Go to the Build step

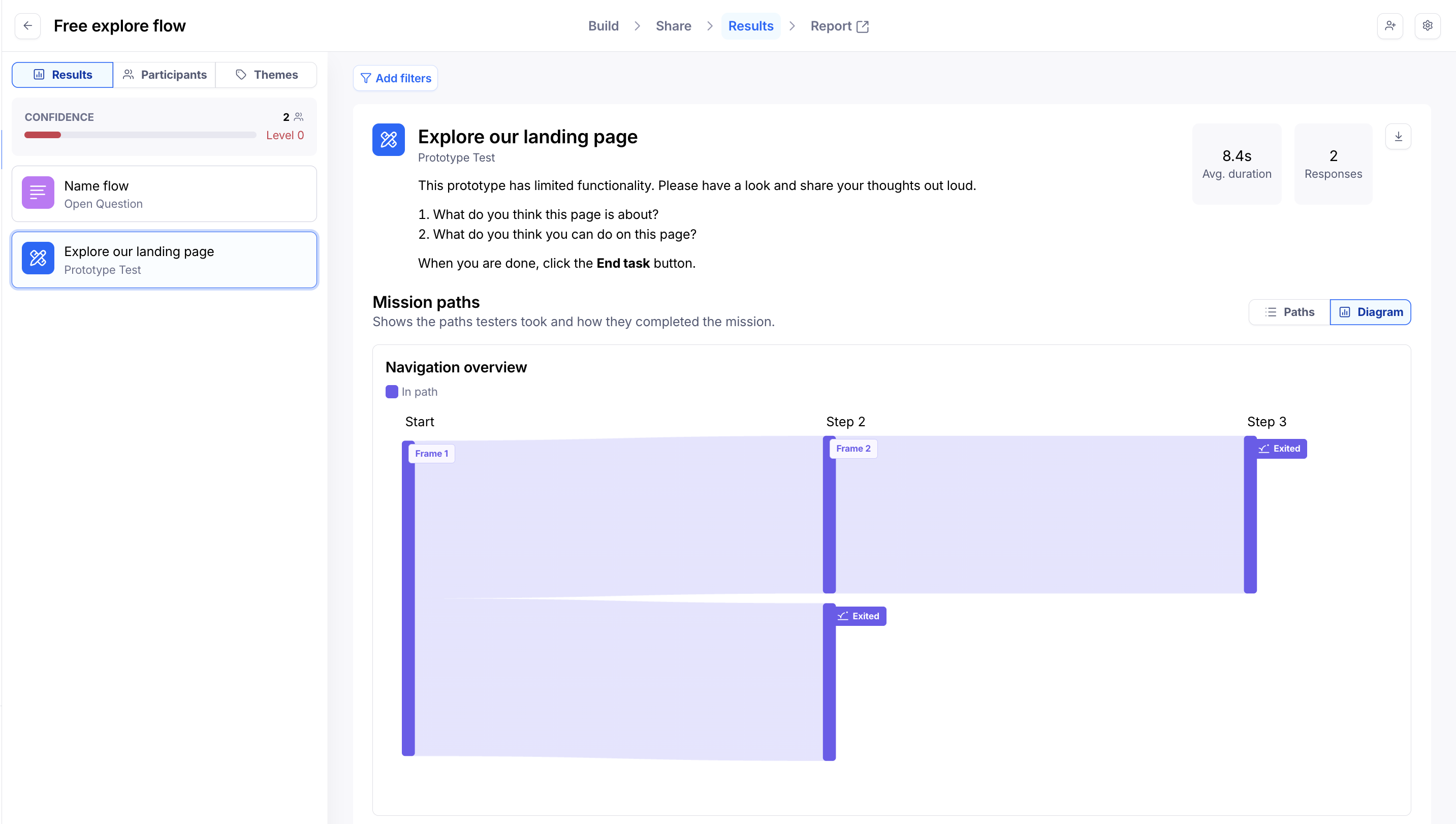click(x=603, y=26)
